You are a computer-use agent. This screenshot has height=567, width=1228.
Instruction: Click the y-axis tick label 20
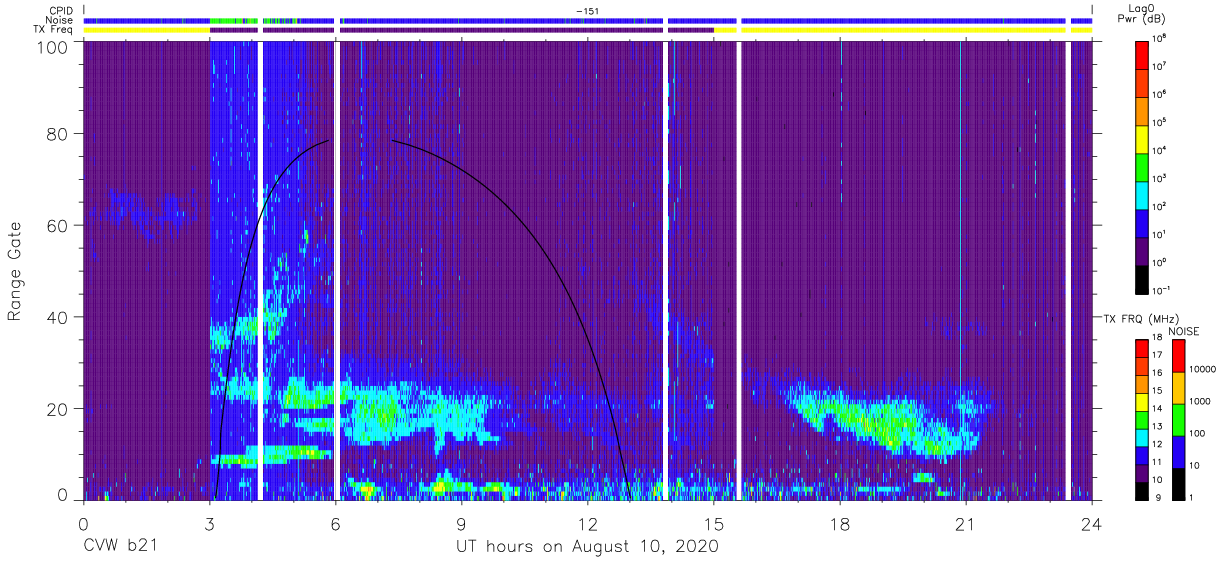[x=57, y=408]
